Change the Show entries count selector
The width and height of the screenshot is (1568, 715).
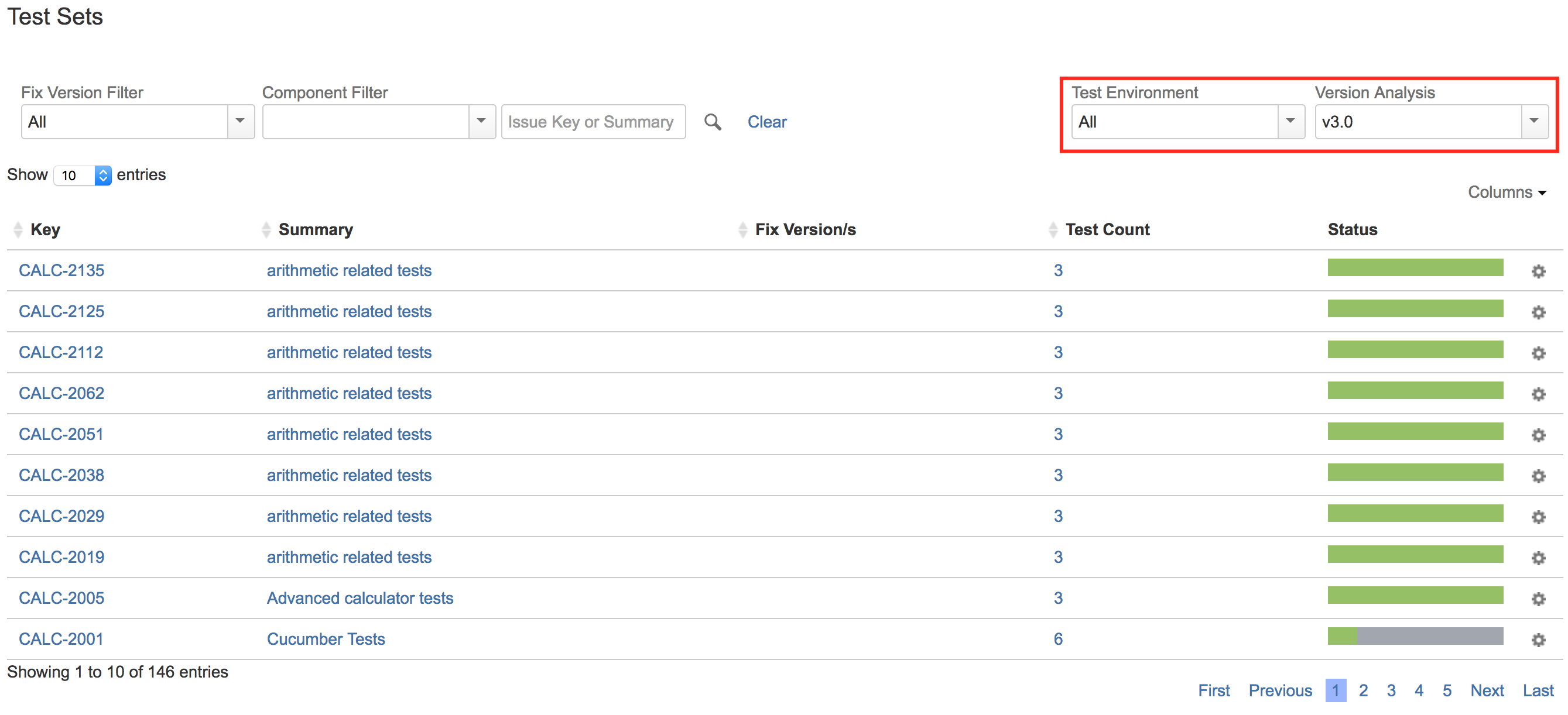pyautogui.click(x=82, y=176)
